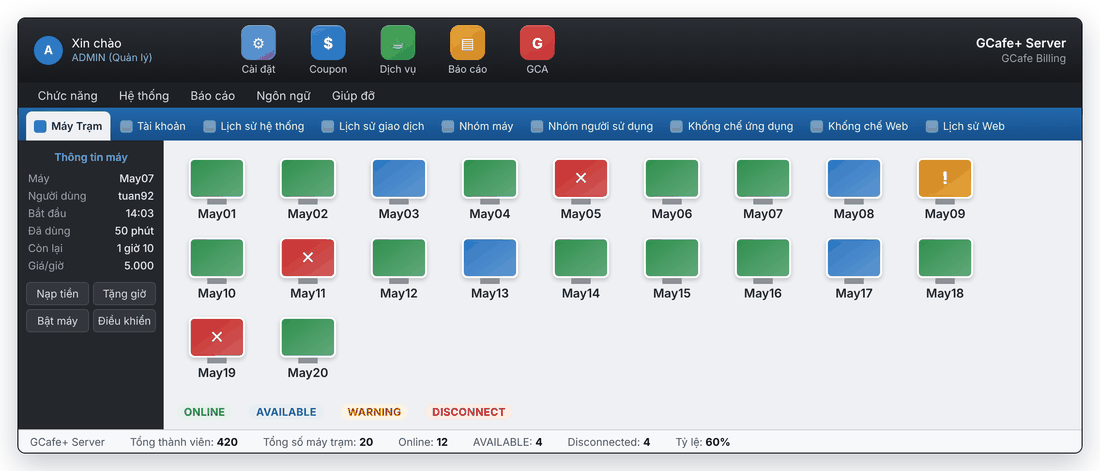Open the Lịch sử hệ thống tab
This screenshot has height=471, width=1100.
tap(254, 126)
